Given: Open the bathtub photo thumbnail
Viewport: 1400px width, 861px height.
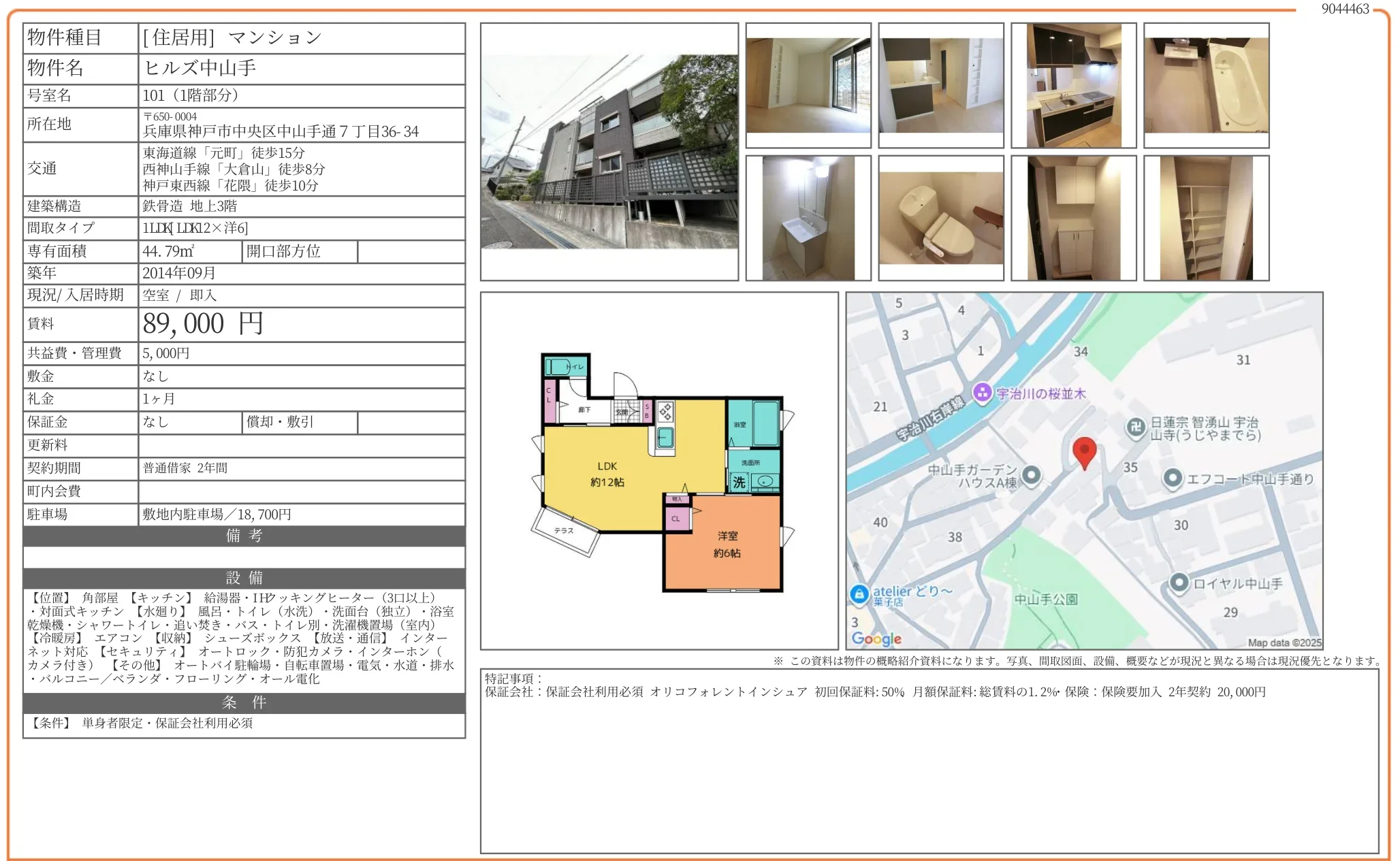Looking at the screenshot, I should [1206, 85].
